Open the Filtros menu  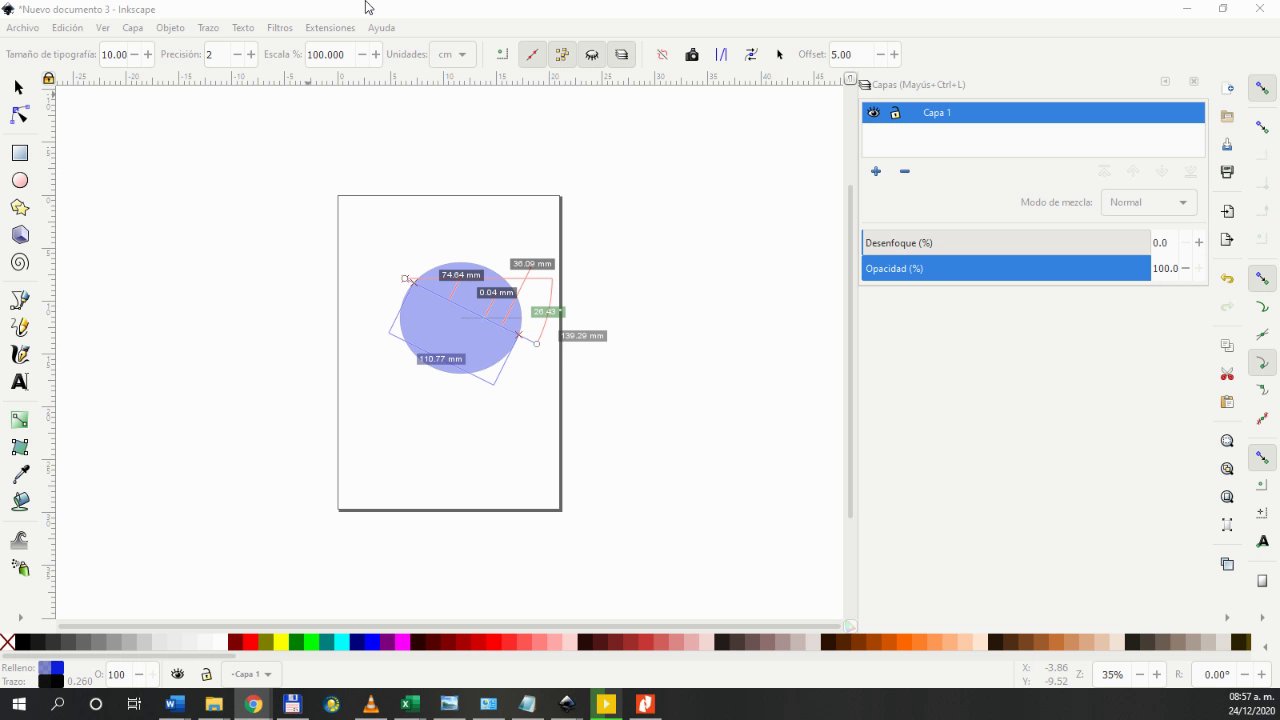click(280, 28)
